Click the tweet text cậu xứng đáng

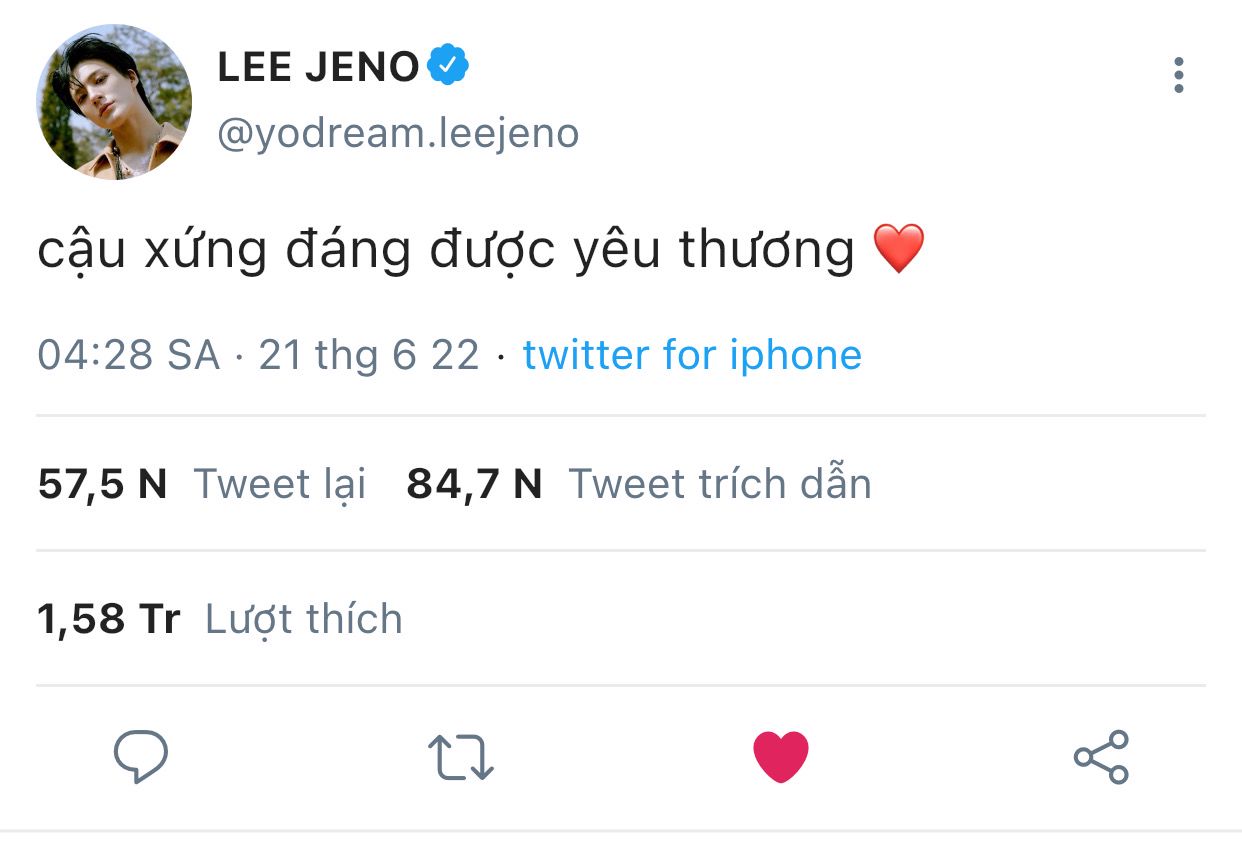[x=224, y=250]
